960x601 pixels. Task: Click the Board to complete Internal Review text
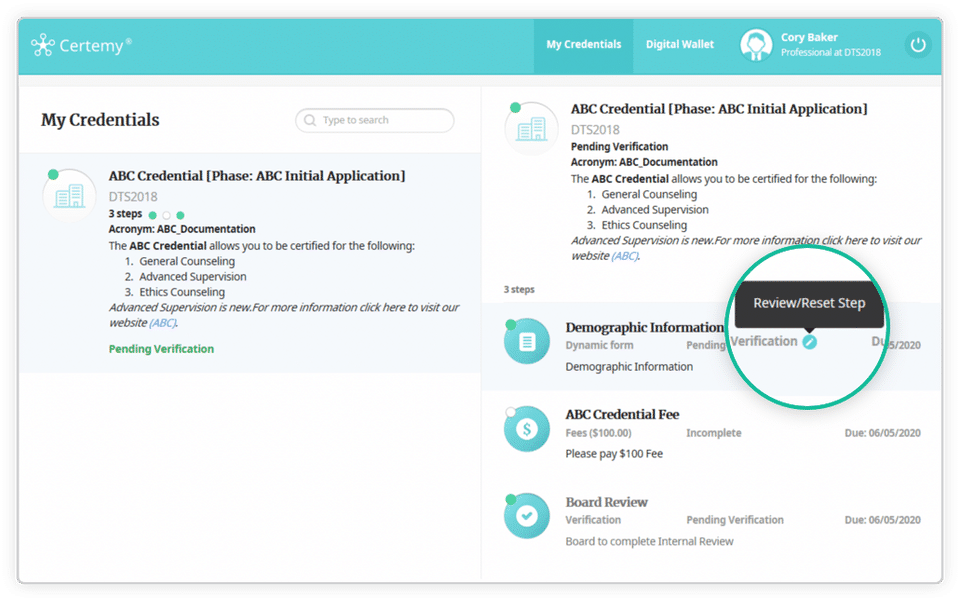[649, 541]
